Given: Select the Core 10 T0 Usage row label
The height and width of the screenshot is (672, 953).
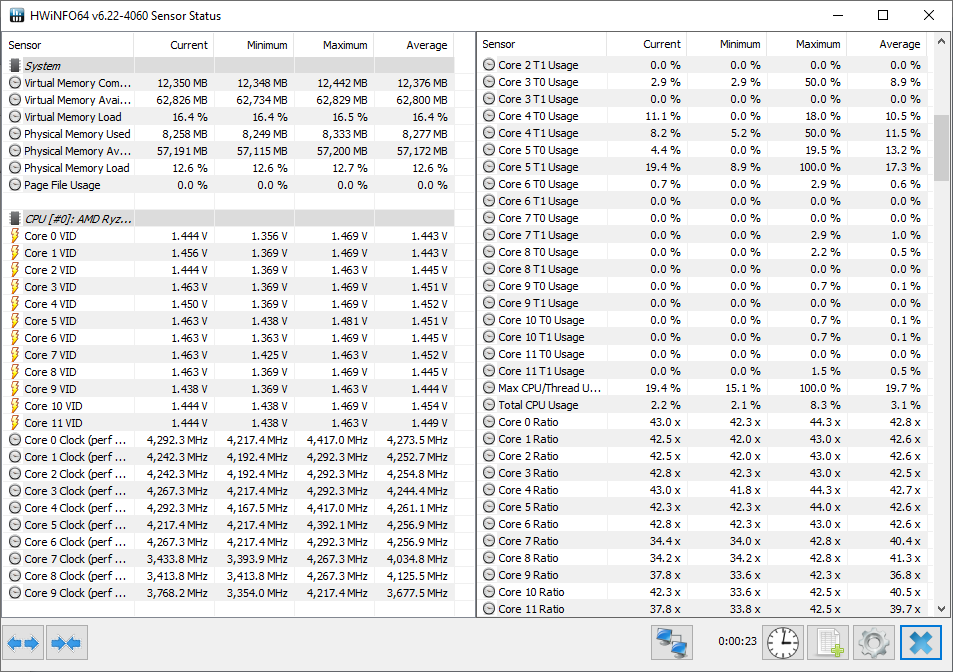Looking at the screenshot, I should point(541,320).
